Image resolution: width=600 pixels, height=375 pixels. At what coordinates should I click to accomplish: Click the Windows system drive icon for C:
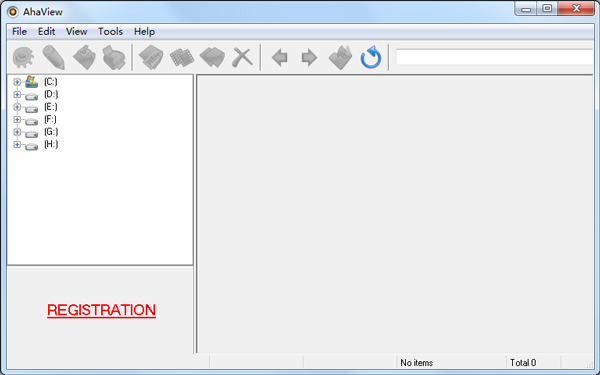(31, 82)
